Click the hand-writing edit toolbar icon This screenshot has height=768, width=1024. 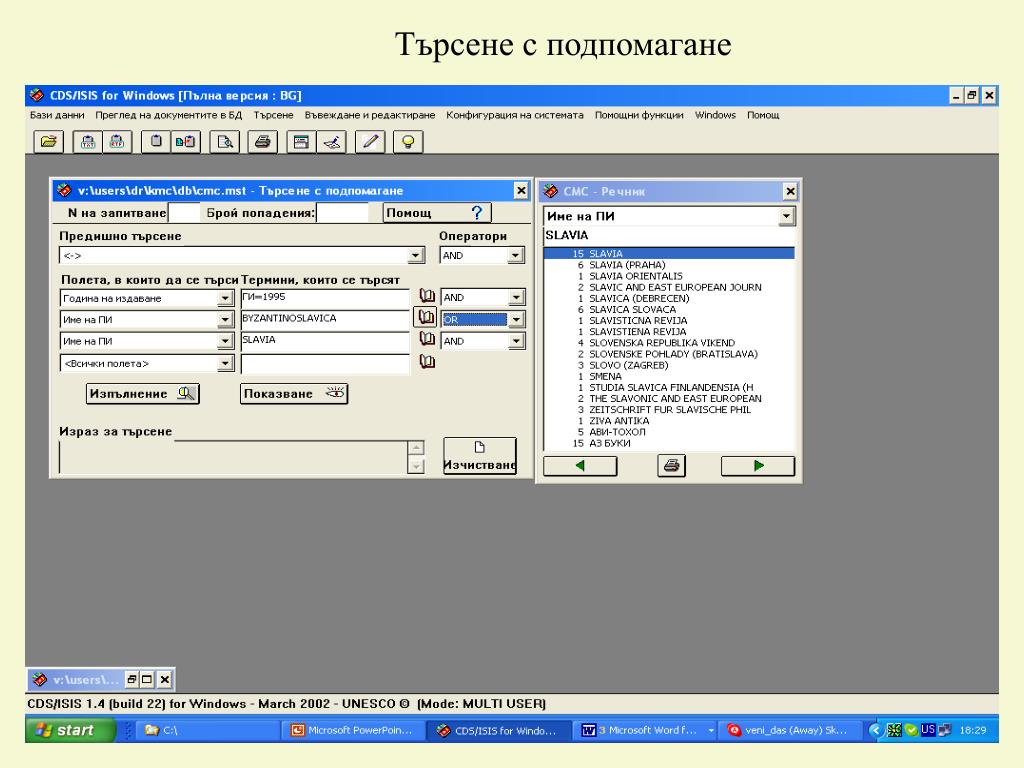pyautogui.click(x=331, y=141)
